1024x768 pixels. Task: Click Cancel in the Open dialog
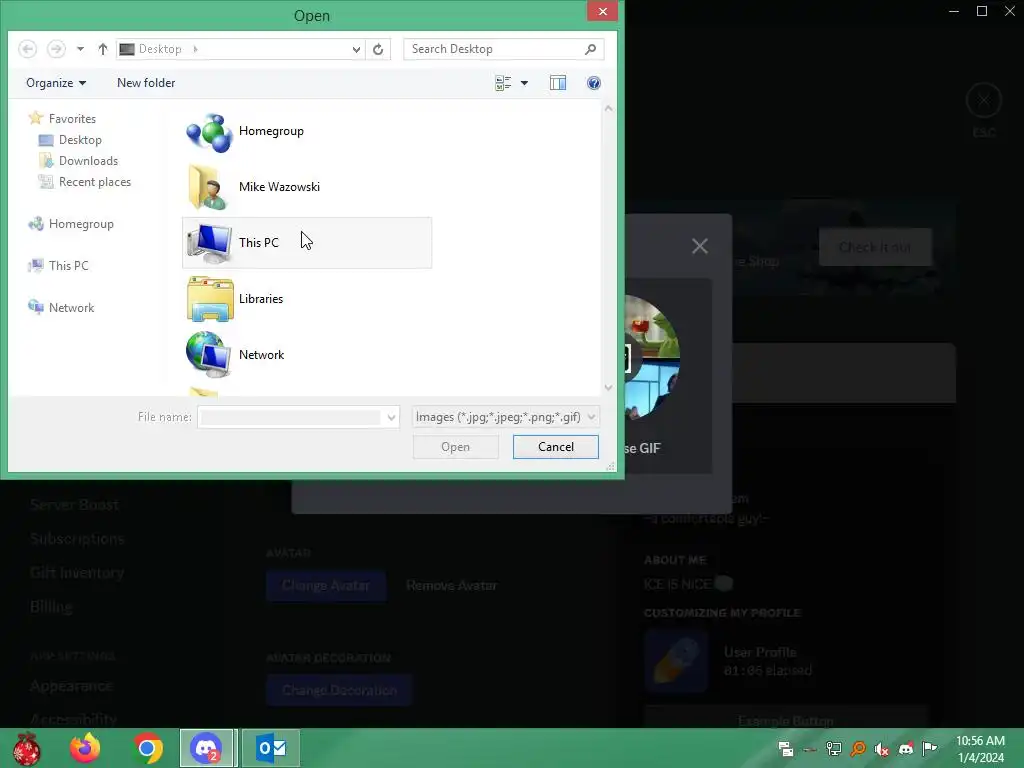(556, 447)
